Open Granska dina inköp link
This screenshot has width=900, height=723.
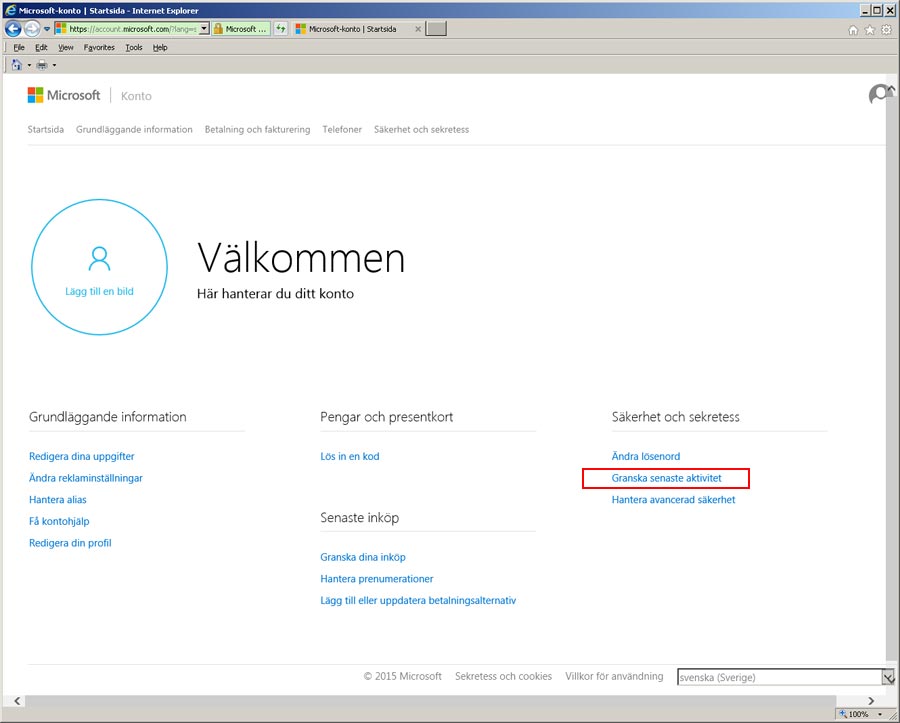(363, 557)
